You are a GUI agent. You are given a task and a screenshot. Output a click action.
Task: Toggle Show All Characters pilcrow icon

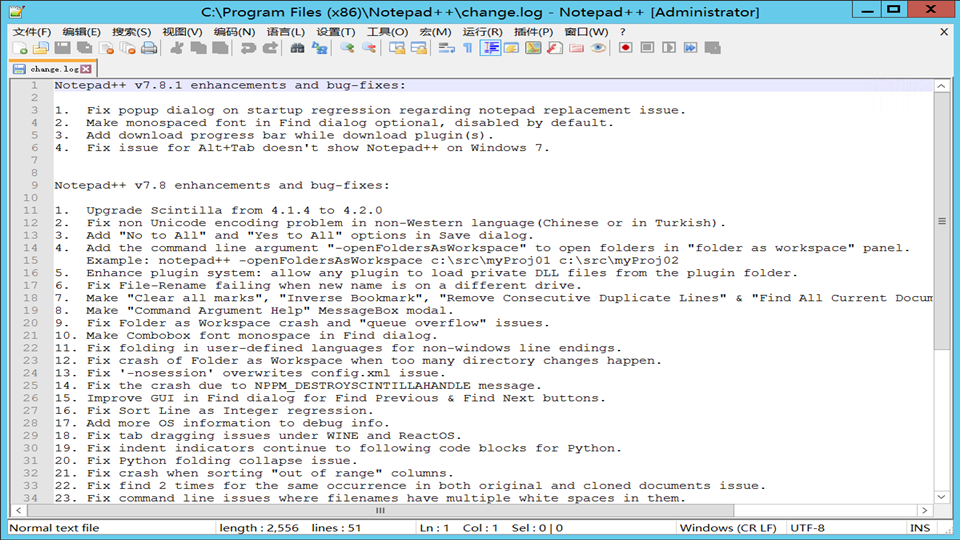click(x=467, y=48)
